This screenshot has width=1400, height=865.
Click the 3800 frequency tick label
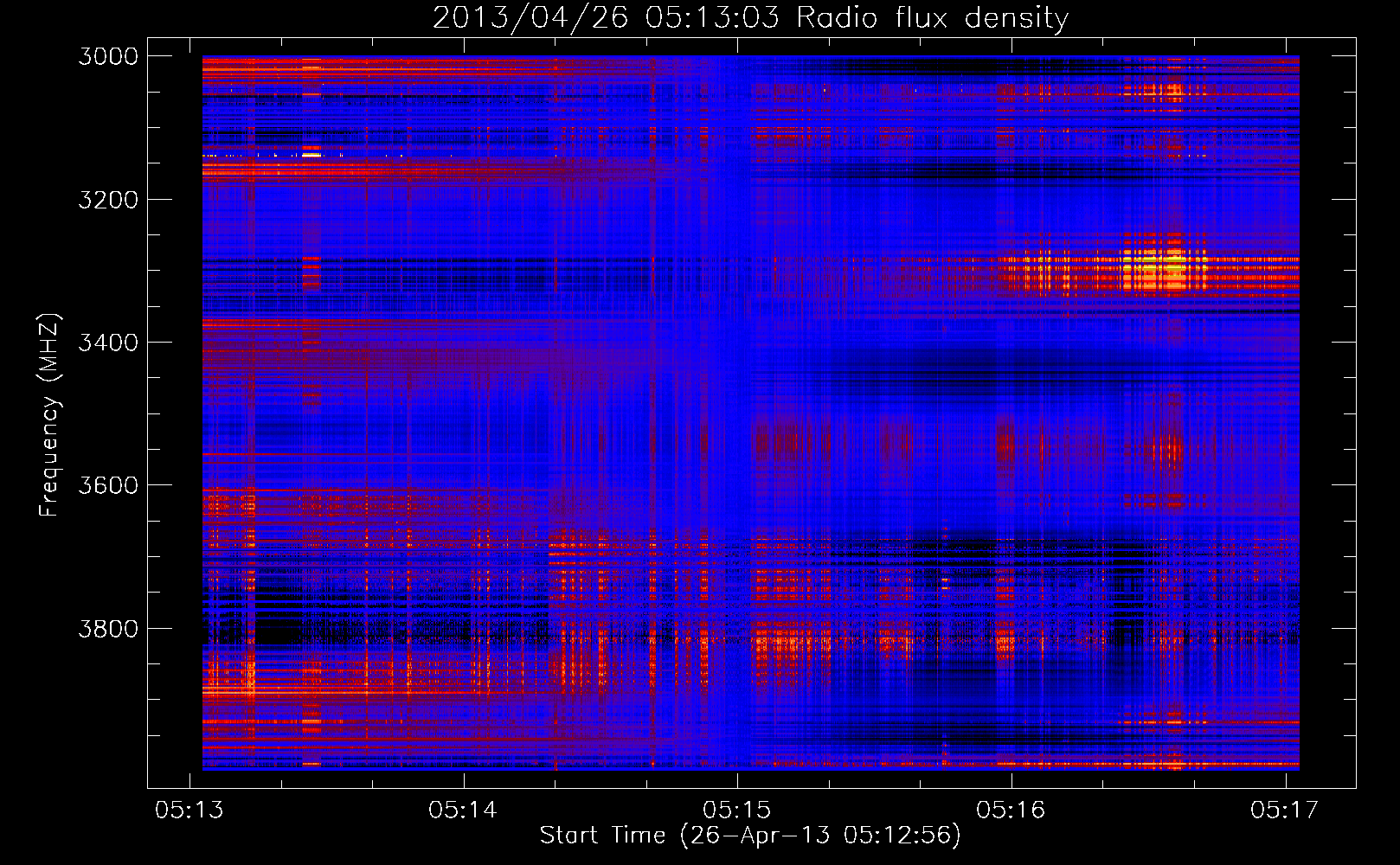(x=108, y=628)
